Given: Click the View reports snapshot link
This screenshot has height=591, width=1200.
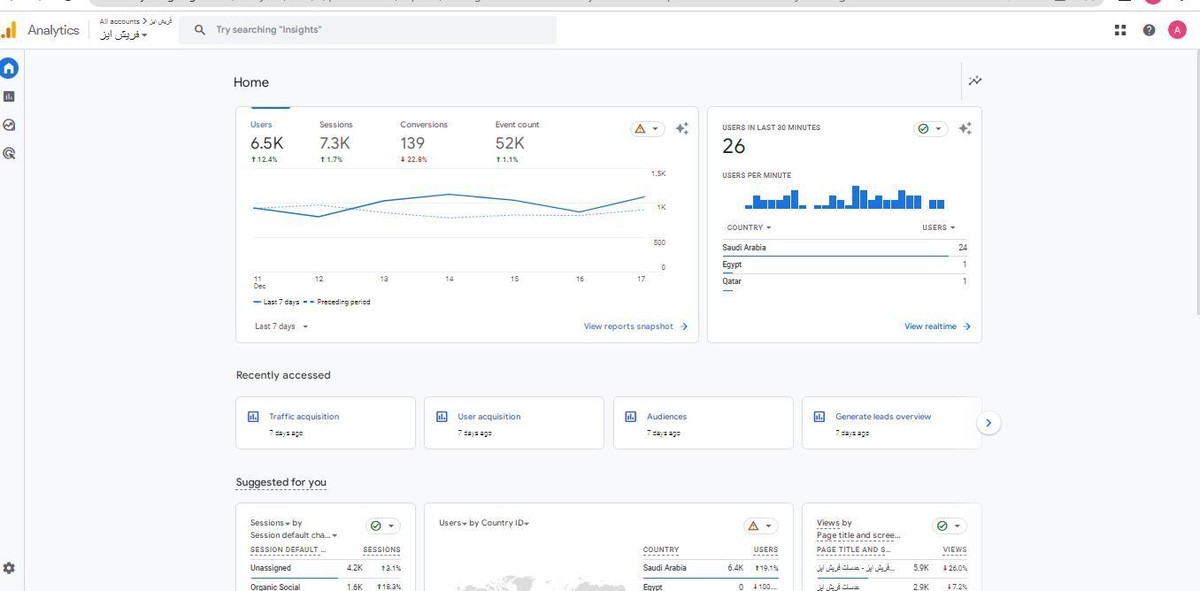Looking at the screenshot, I should click(x=635, y=326).
